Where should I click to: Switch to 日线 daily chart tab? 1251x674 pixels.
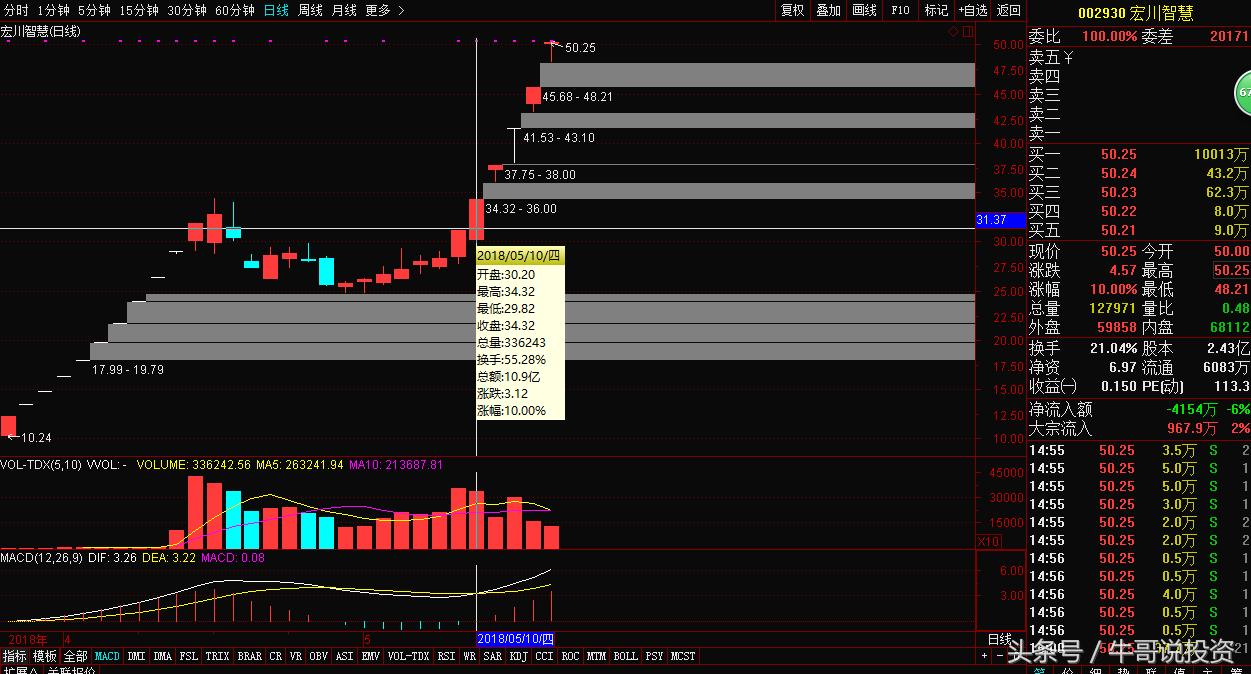276,10
